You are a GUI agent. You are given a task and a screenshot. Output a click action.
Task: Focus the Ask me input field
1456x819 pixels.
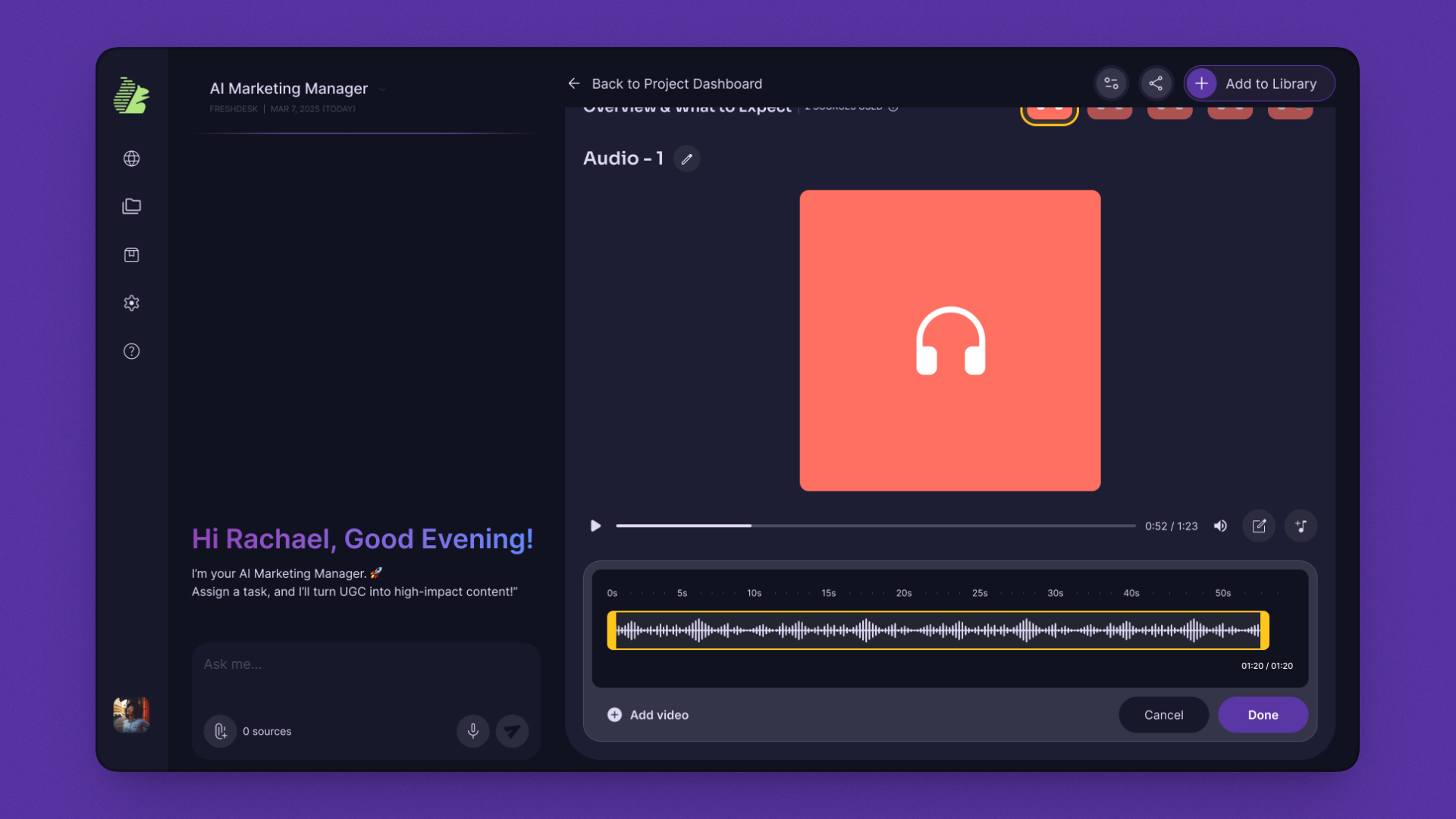click(366, 664)
